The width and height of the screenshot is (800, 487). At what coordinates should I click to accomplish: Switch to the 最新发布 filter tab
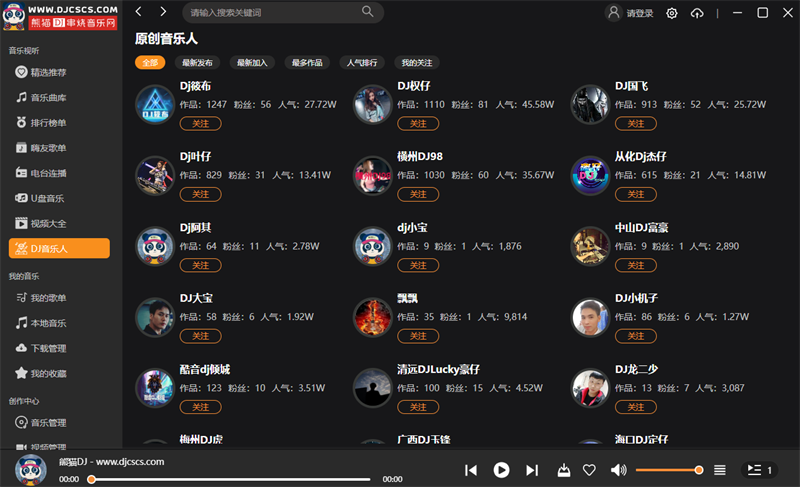[197, 63]
